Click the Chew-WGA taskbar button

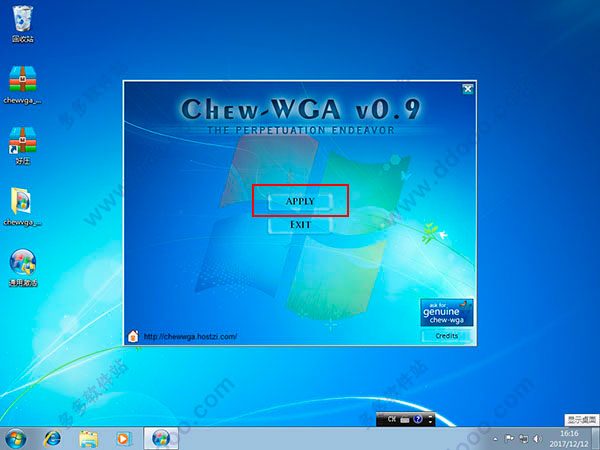pyautogui.click(x=161, y=439)
